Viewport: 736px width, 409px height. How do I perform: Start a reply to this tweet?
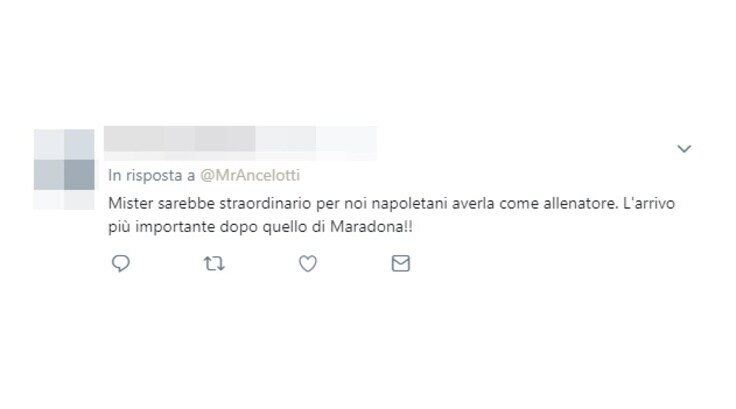click(121, 263)
